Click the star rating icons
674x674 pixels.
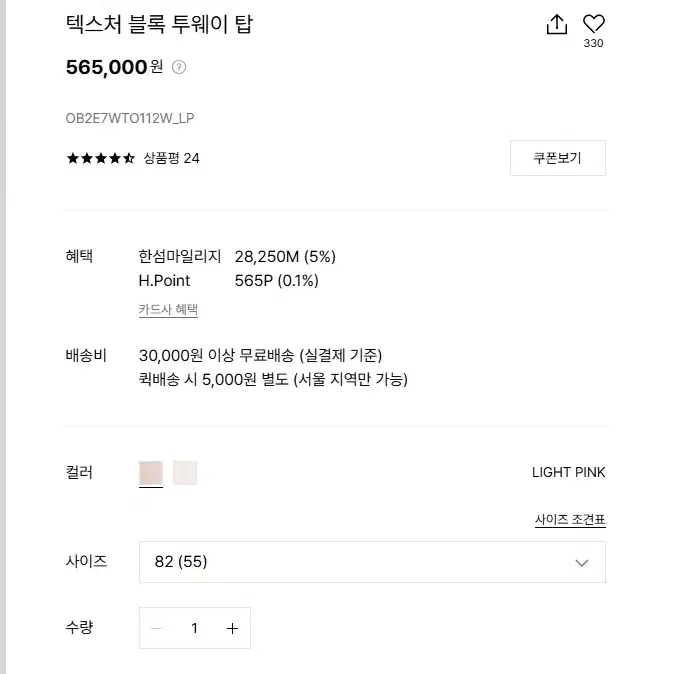coord(101,159)
